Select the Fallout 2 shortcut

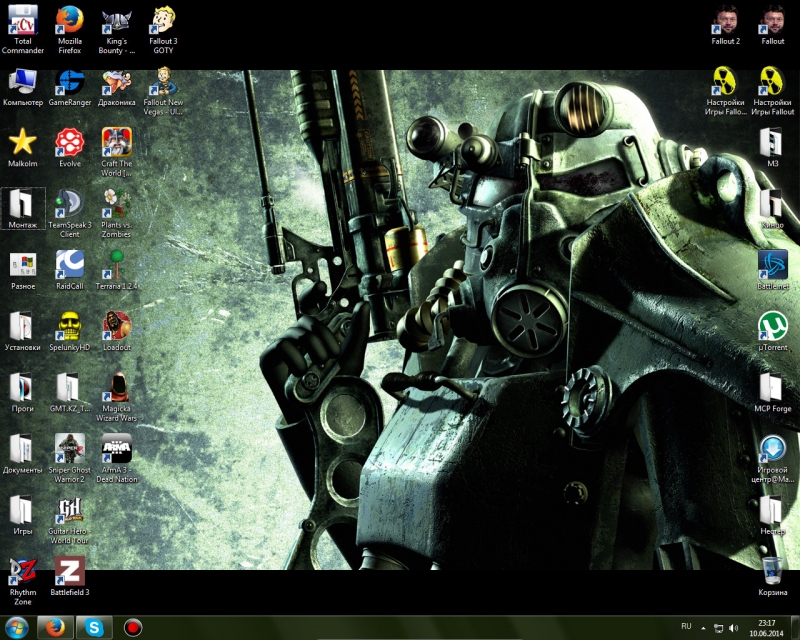click(726, 26)
